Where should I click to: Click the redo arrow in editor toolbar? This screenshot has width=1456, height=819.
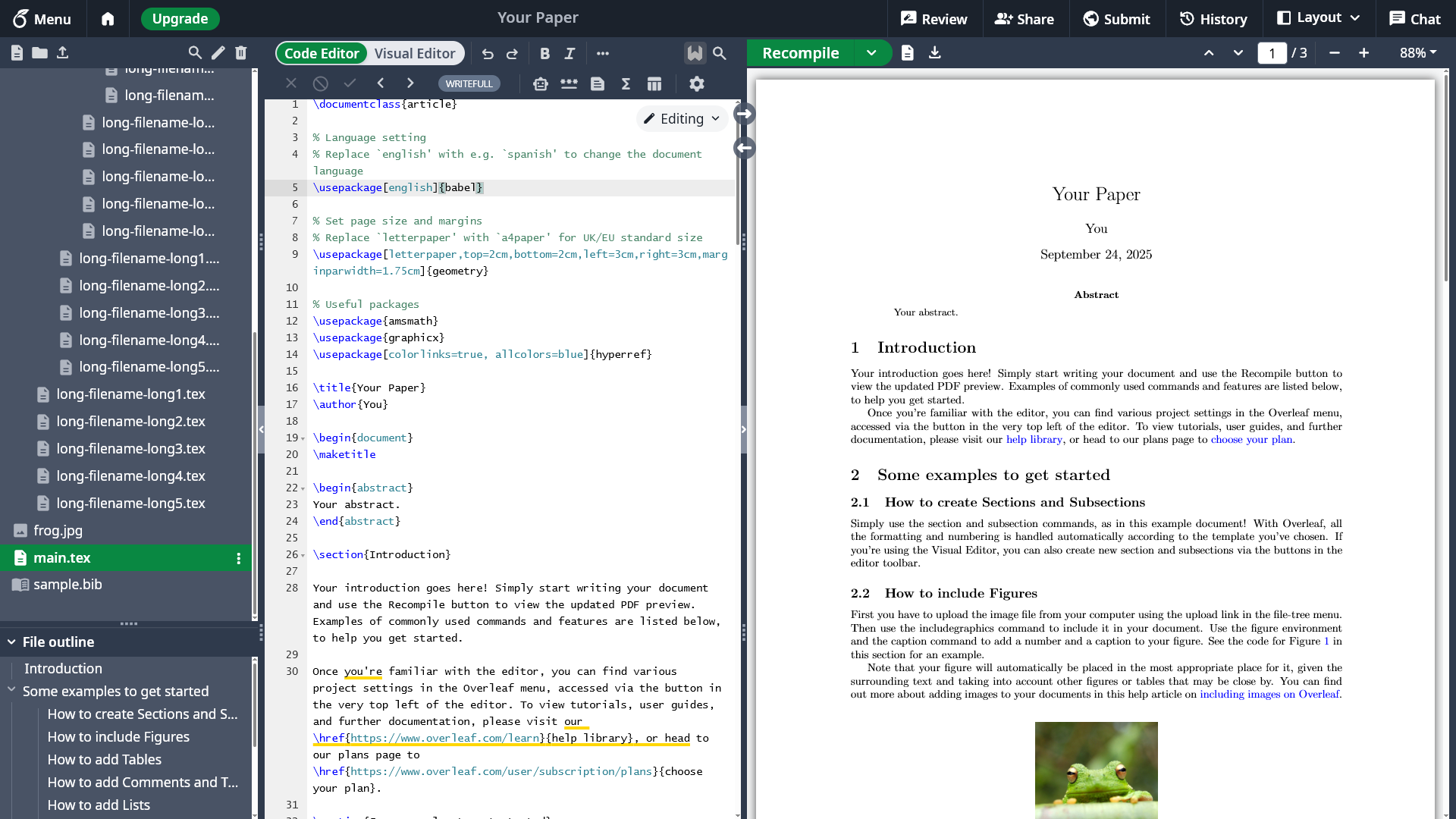(512, 54)
